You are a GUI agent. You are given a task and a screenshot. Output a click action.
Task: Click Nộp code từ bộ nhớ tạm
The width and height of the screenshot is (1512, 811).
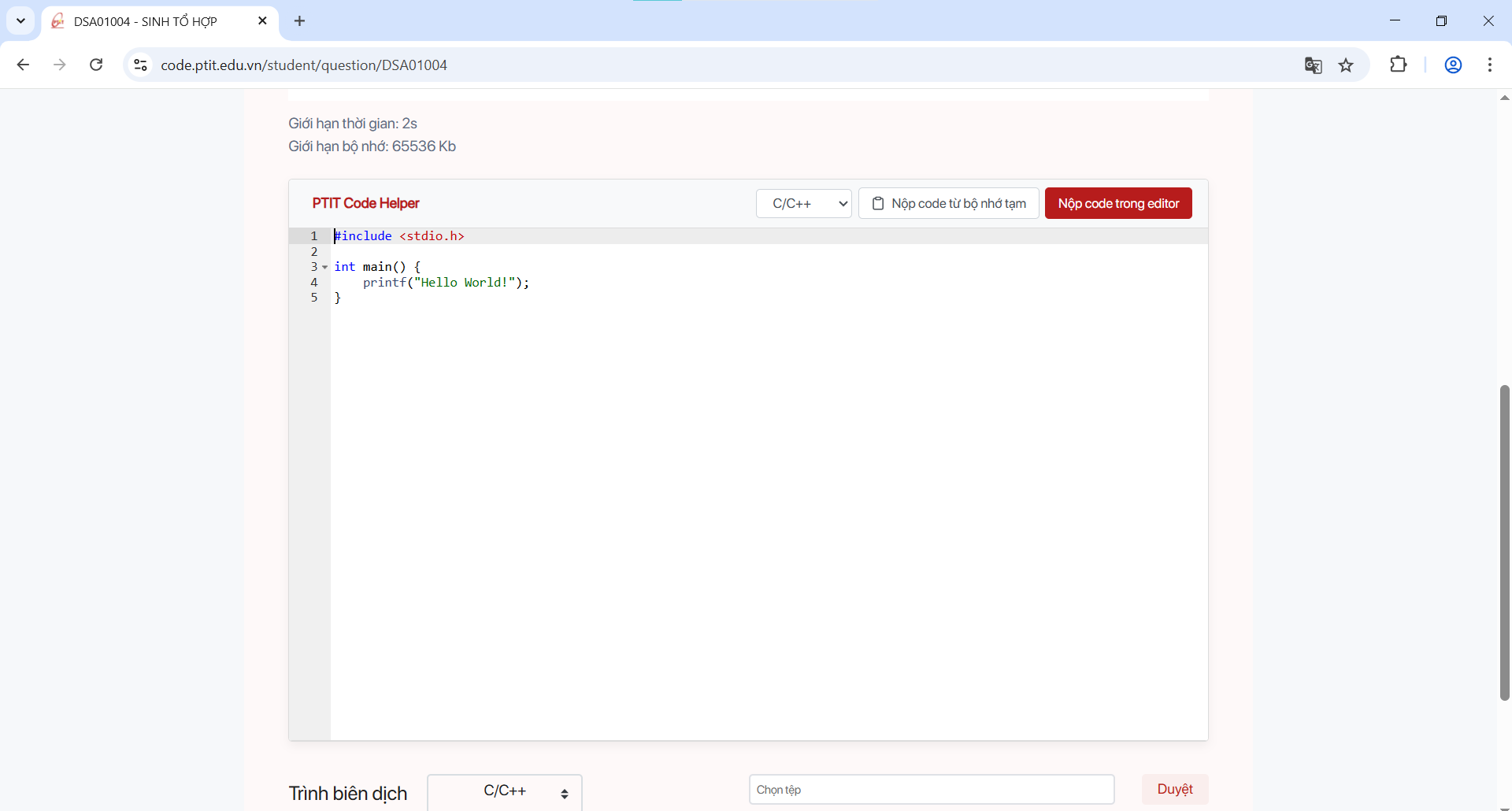(x=948, y=203)
